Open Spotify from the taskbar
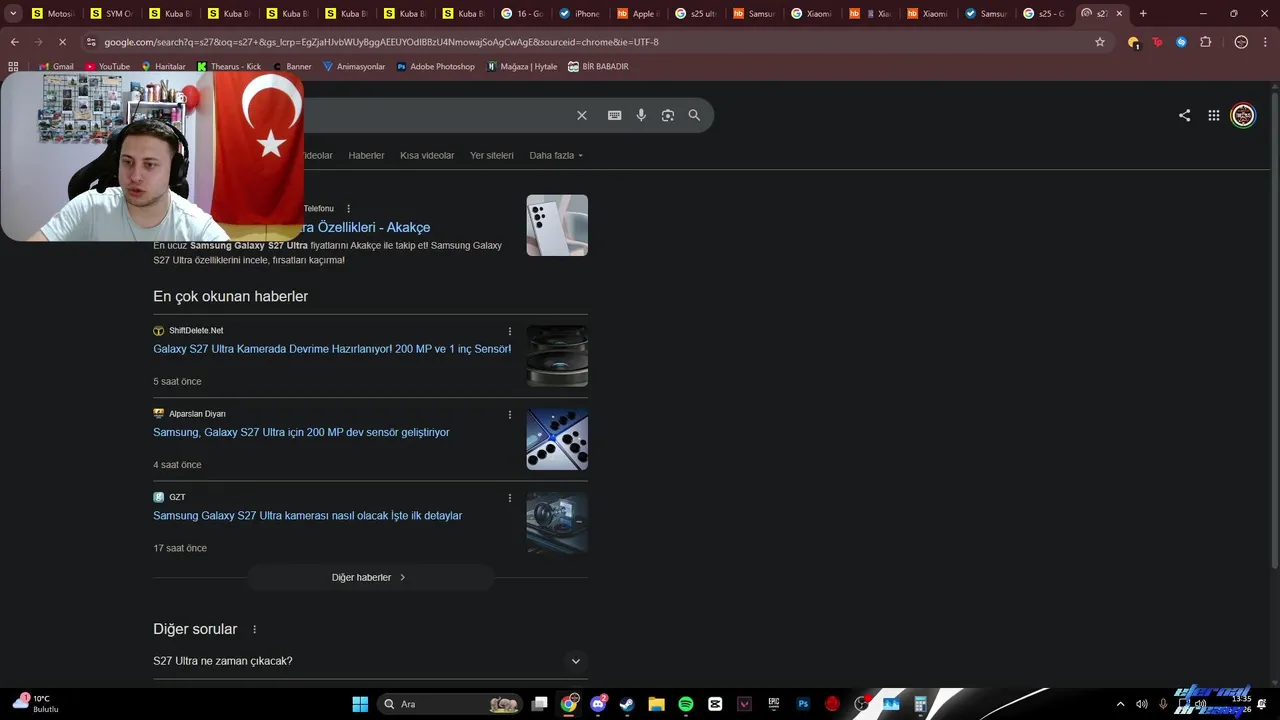 tap(685, 704)
